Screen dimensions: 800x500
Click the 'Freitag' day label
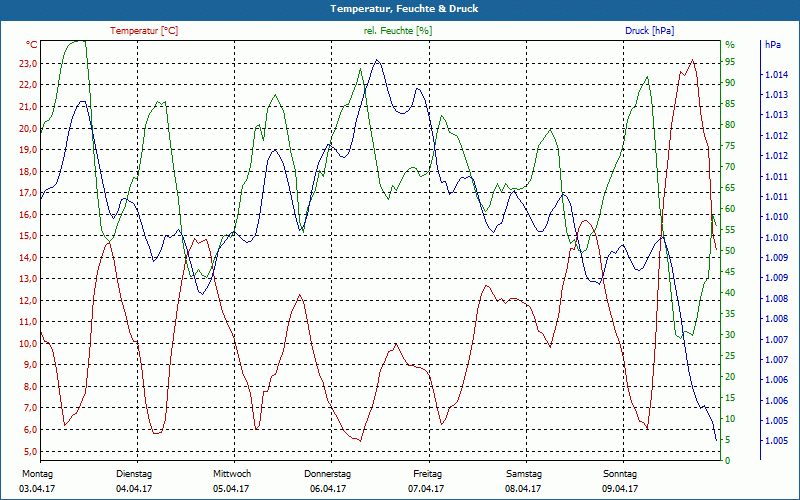point(428,474)
